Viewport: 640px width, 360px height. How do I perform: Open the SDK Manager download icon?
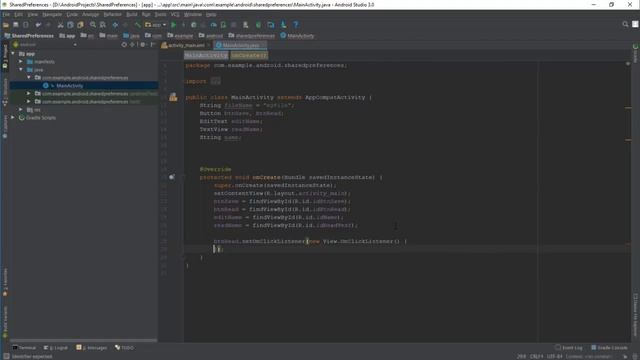pos(283,25)
